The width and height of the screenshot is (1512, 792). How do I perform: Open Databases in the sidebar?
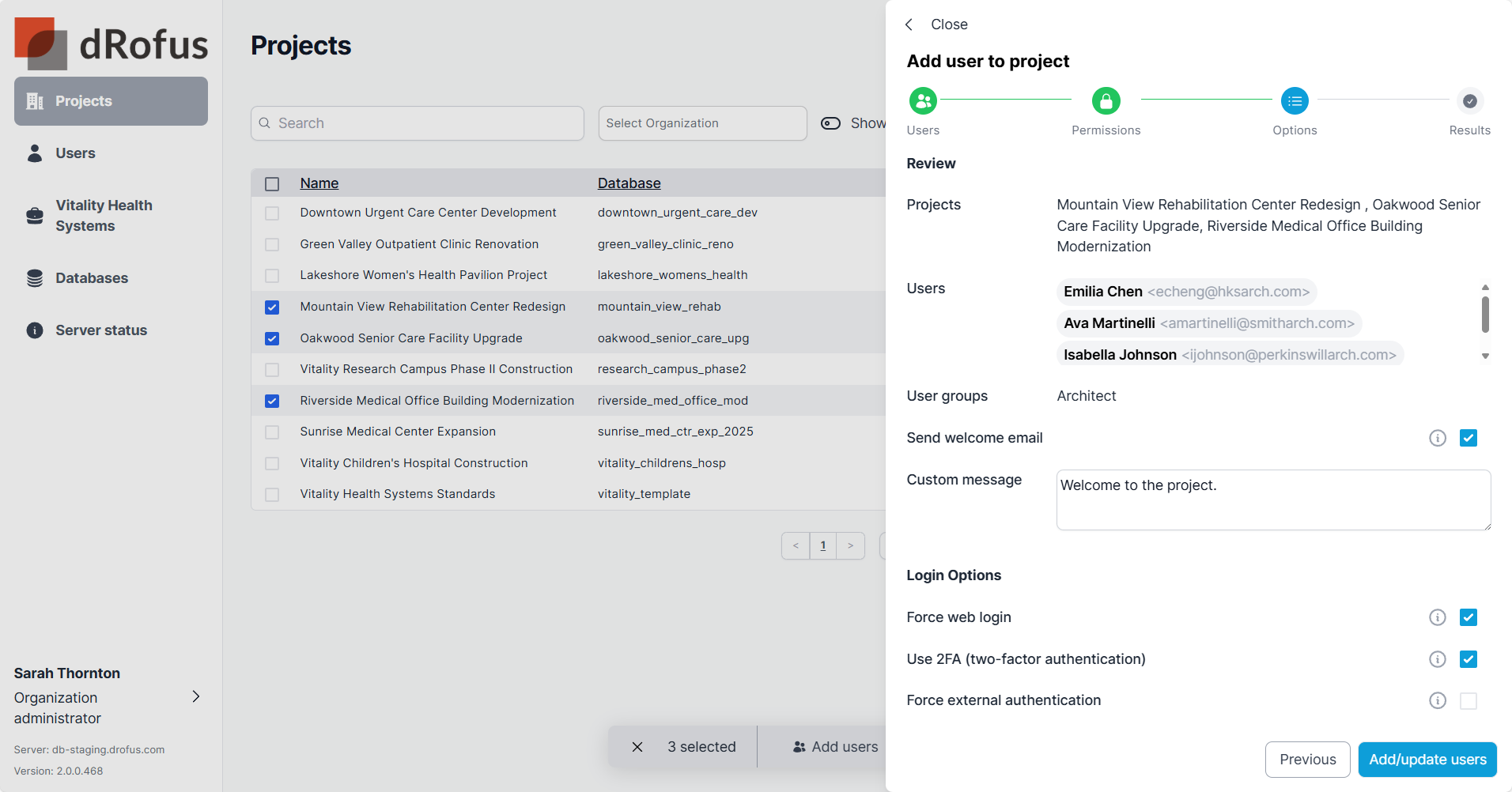click(x=91, y=278)
